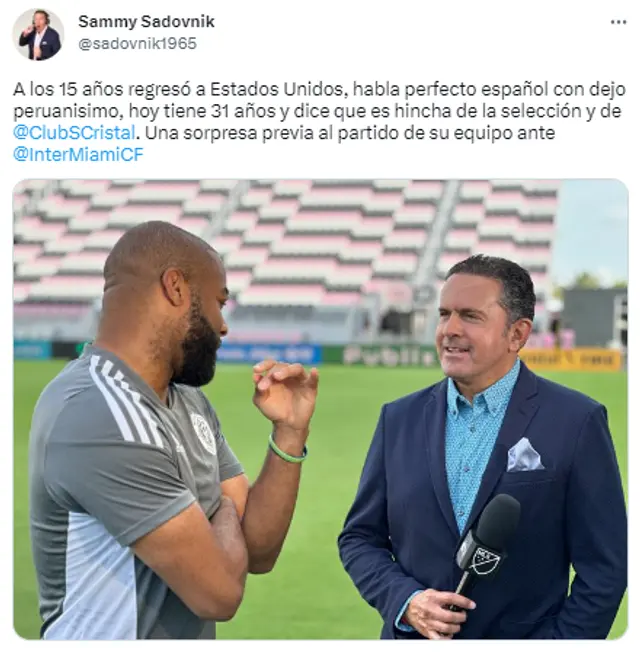640x652 pixels.
Task: Click the Publix advertising board in photo
Action: [387, 356]
